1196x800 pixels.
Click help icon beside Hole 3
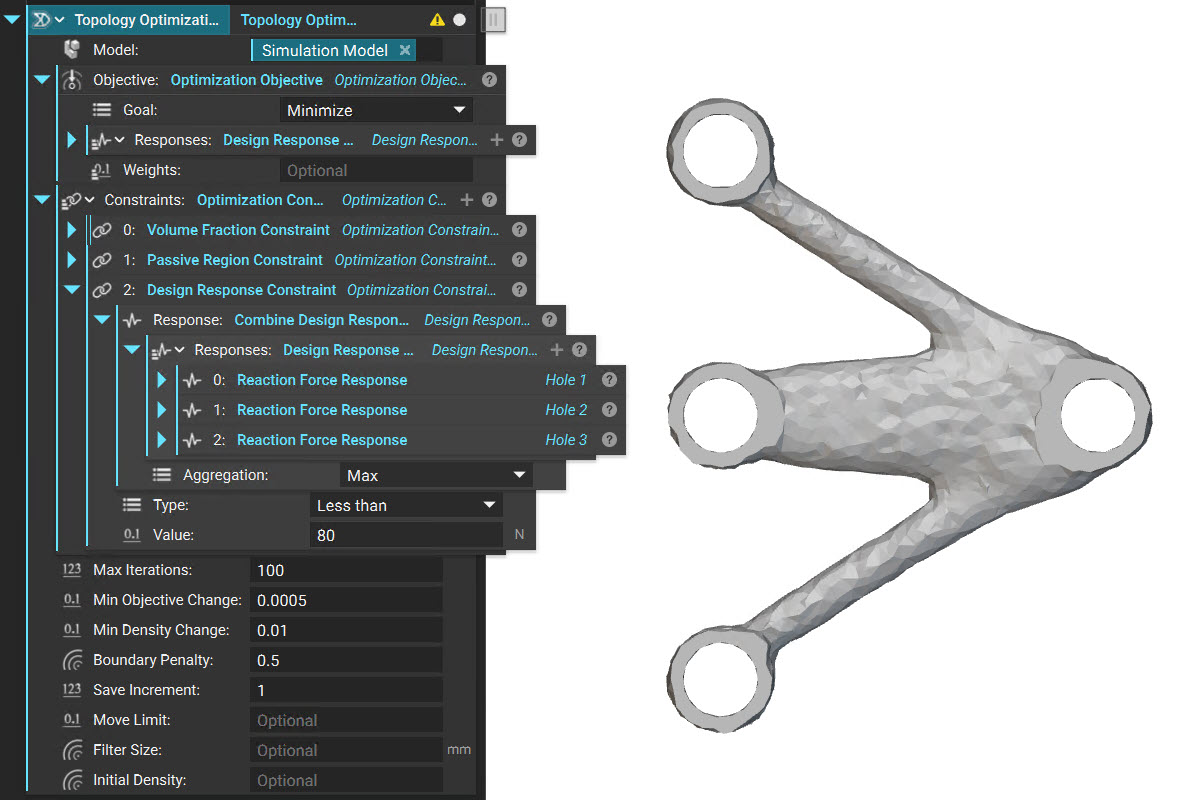coord(609,440)
